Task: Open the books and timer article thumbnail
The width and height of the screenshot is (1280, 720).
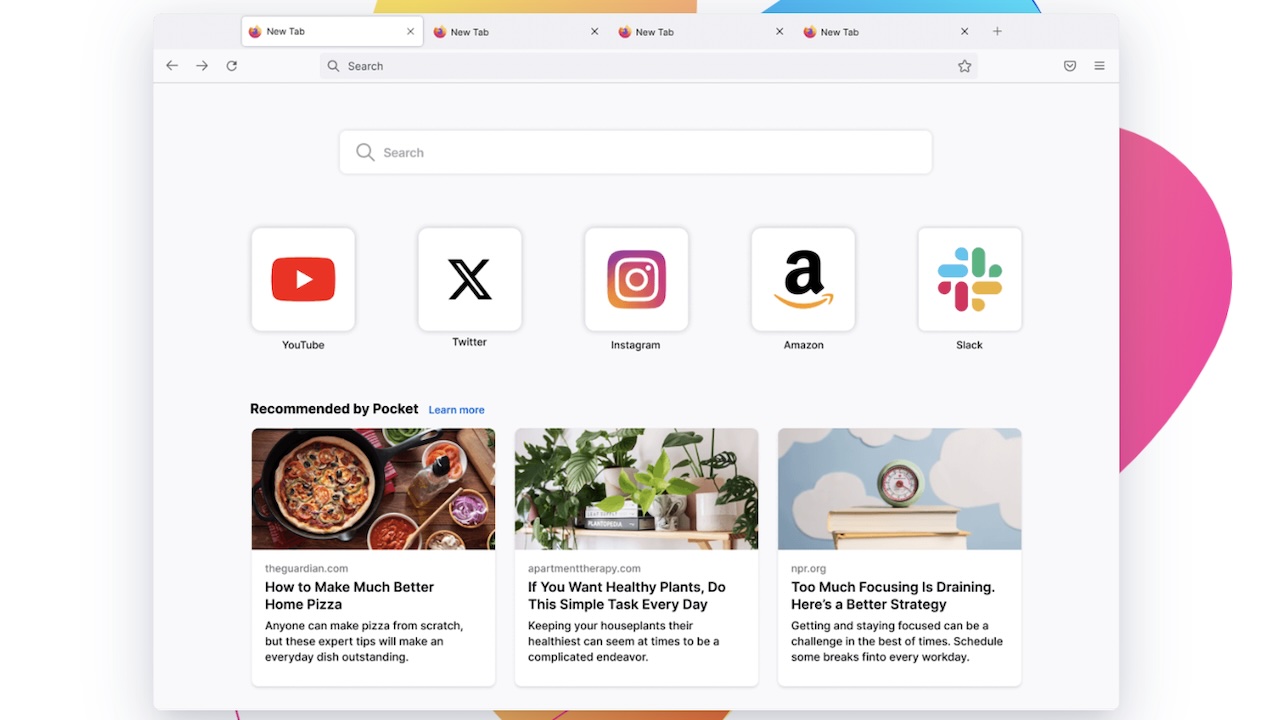Action: coord(900,489)
